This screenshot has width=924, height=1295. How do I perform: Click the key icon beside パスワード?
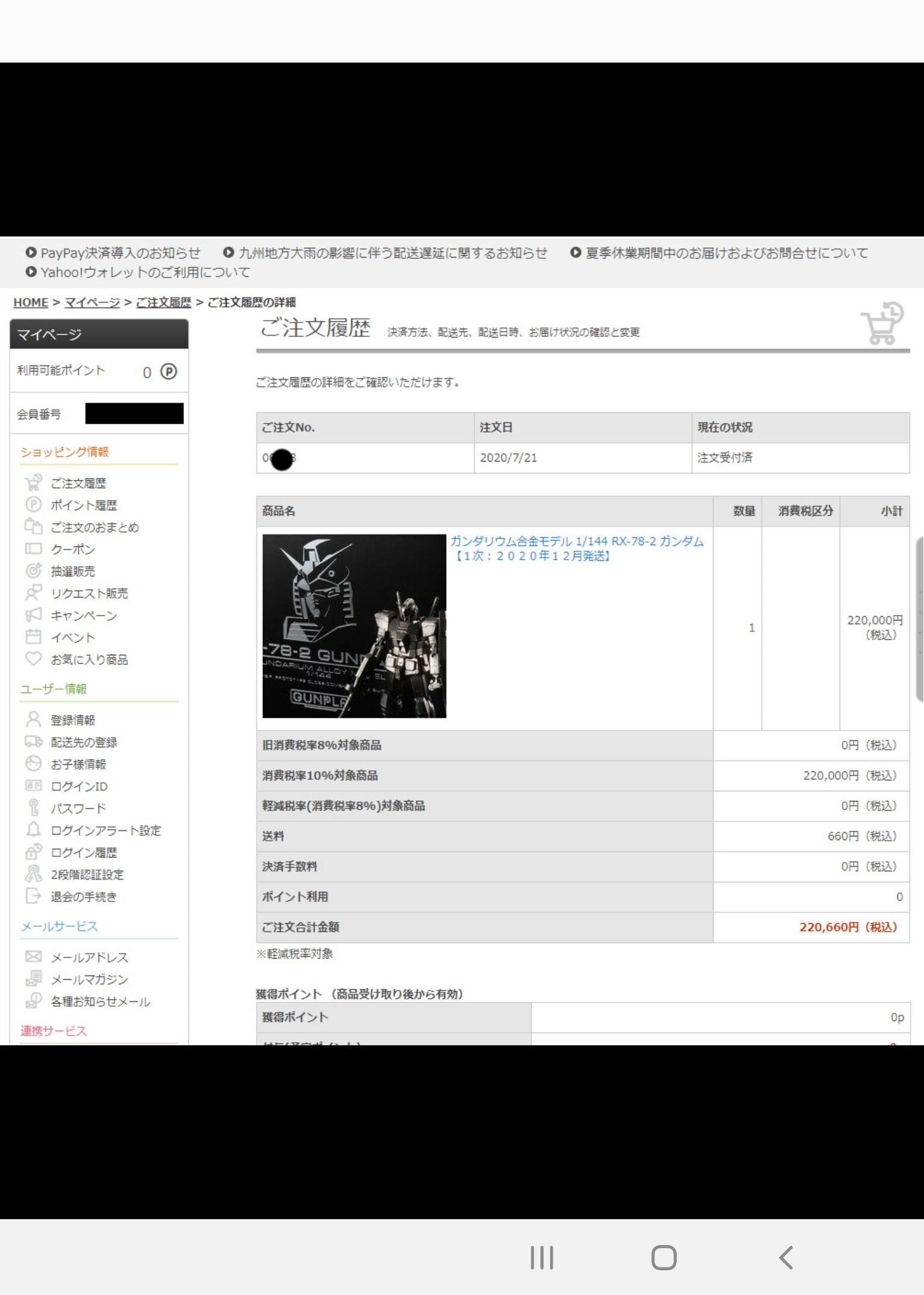coord(34,808)
